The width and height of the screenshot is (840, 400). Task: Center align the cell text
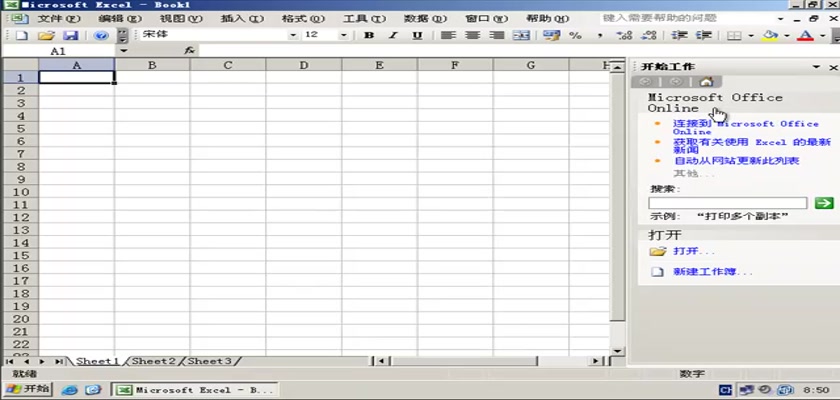(472, 35)
